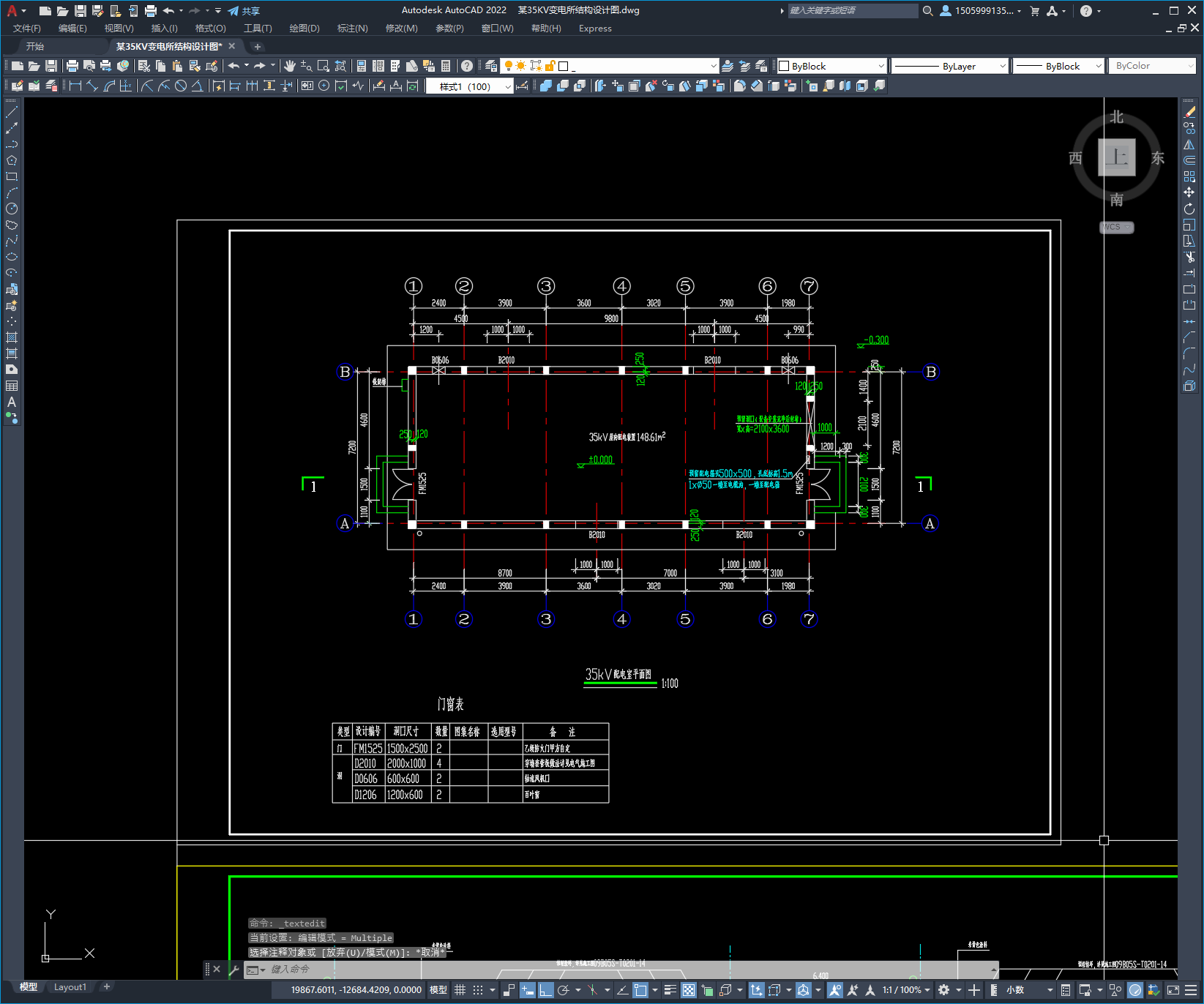Select the Line tool in draw toolbar
This screenshot has height=1004, width=1204.
click(12, 113)
